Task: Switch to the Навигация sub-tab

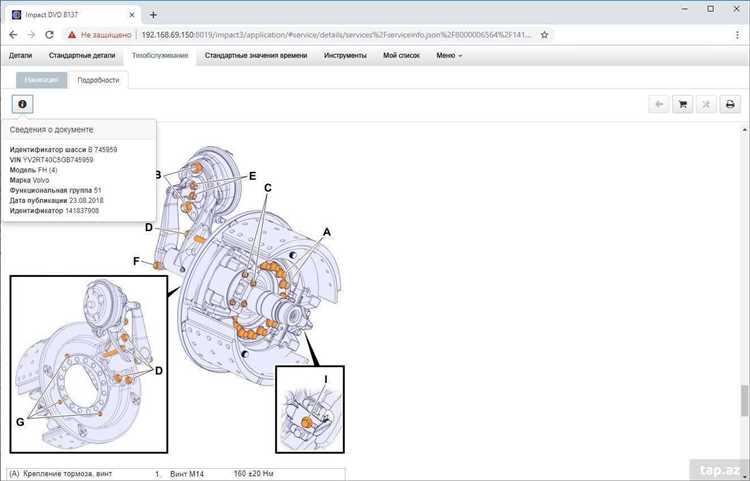Action: 42,80
